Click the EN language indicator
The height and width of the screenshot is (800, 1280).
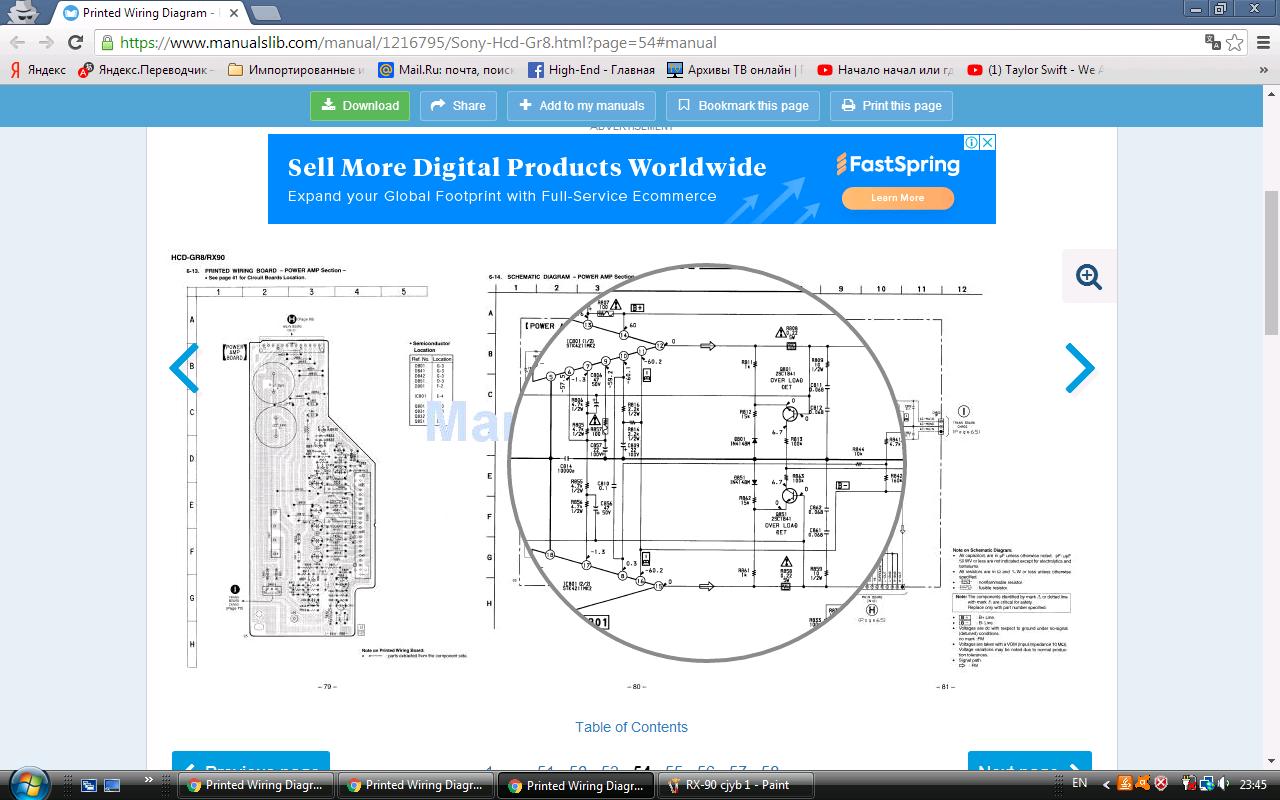(x=1080, y=784)
